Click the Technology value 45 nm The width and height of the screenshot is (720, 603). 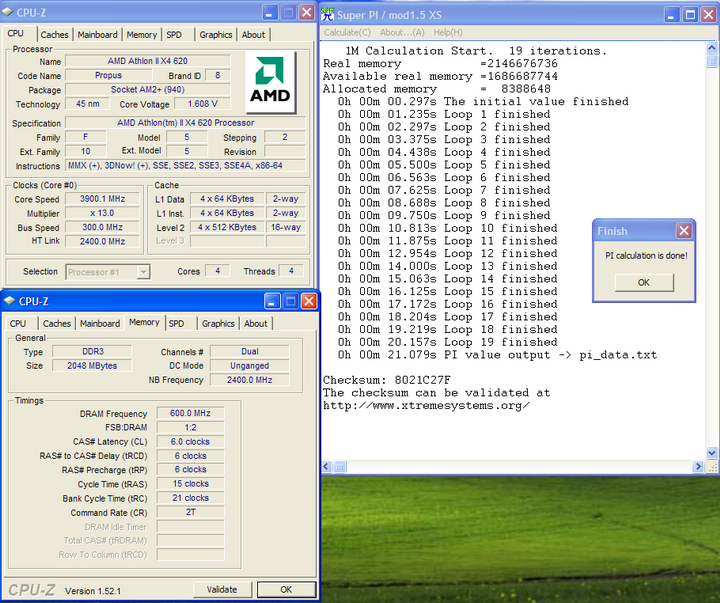87,104
